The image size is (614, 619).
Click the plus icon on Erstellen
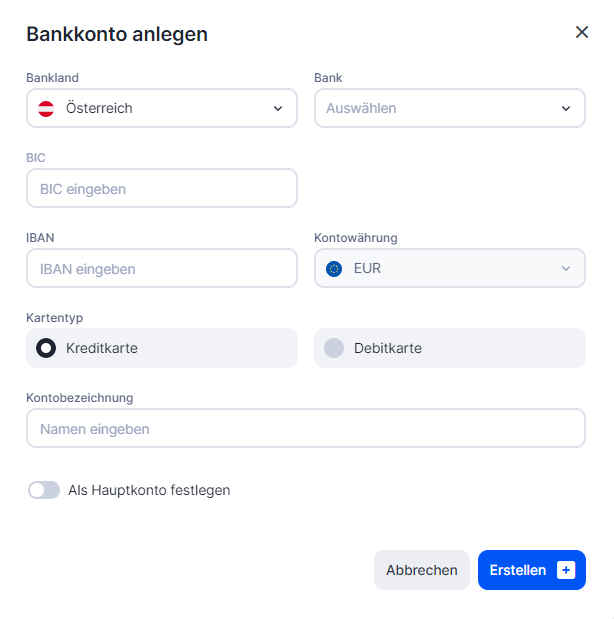(x=566, y=570)
